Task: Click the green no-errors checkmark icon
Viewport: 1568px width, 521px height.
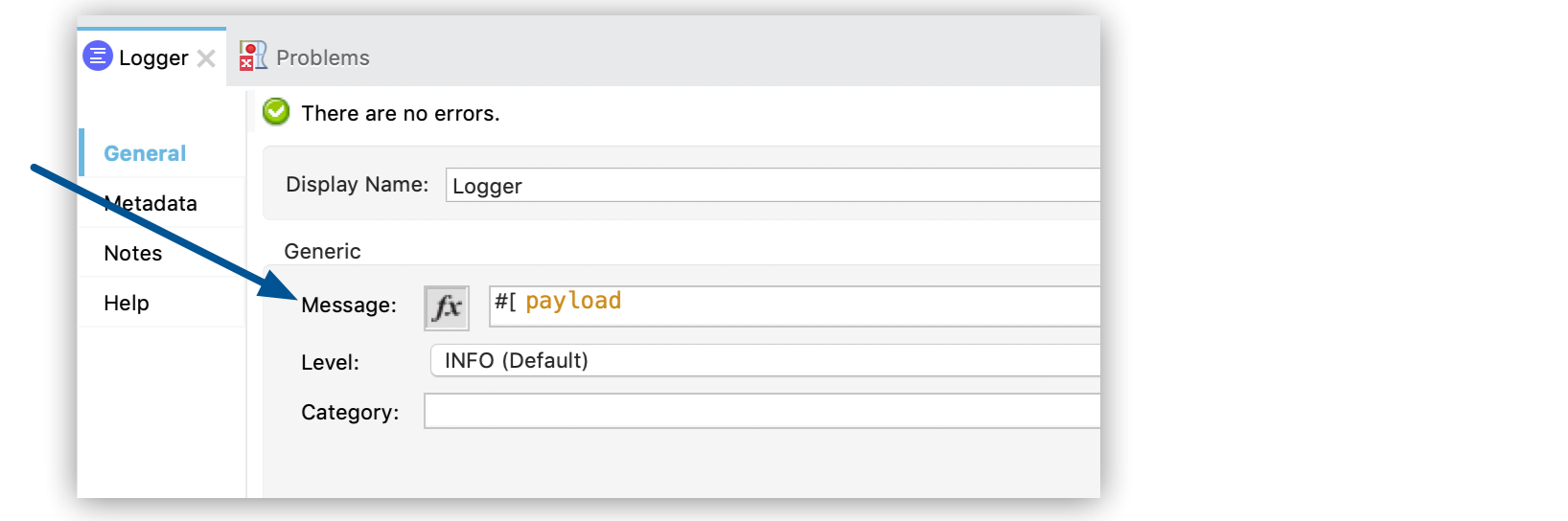Action: 276,112
